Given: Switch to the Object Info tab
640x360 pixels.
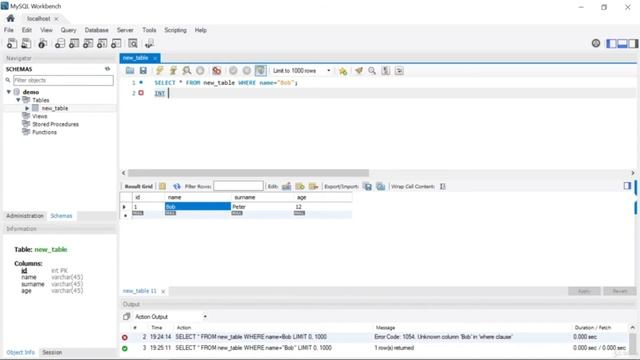Looking at the screenshot, I should [20, 352].
